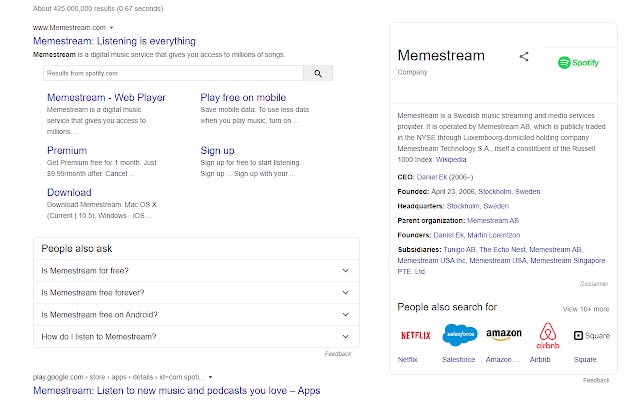Image resolution: width=640 pixels, height=400 pixels.
Task: Select the Square logo
Action: 591,336
